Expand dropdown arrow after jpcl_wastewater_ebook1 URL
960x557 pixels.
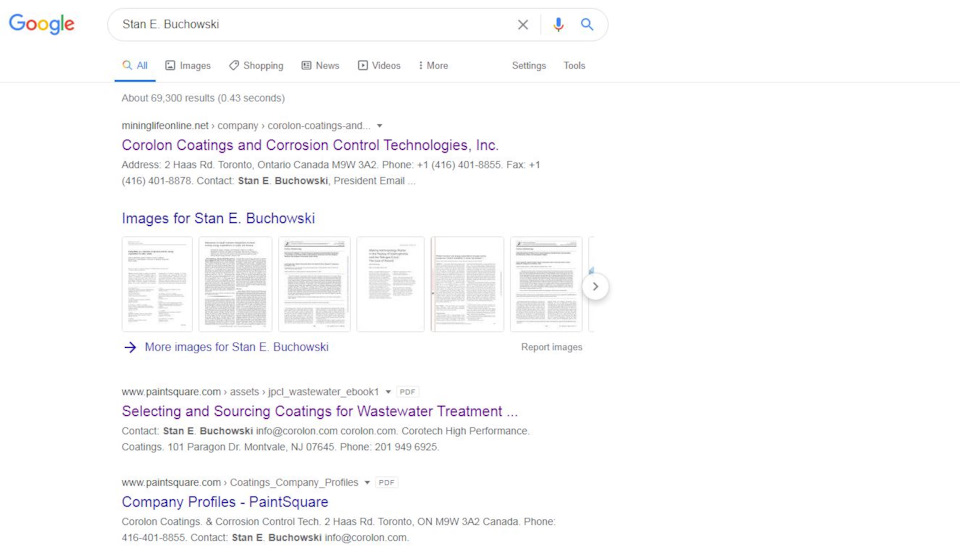pos(388,392)
